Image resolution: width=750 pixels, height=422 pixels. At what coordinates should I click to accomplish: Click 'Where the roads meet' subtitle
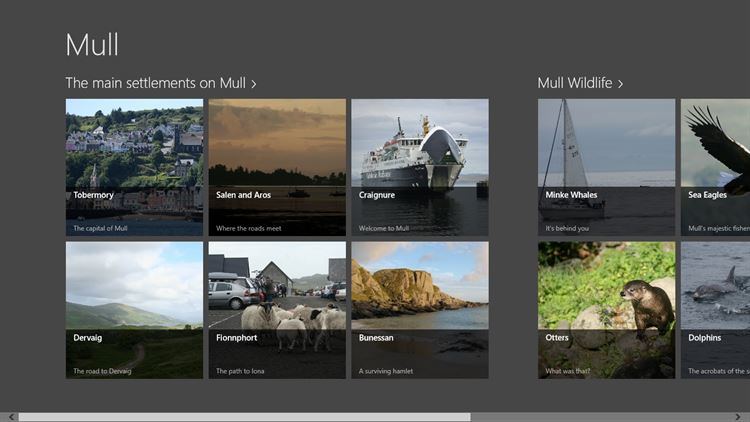[x=249, y=228]
